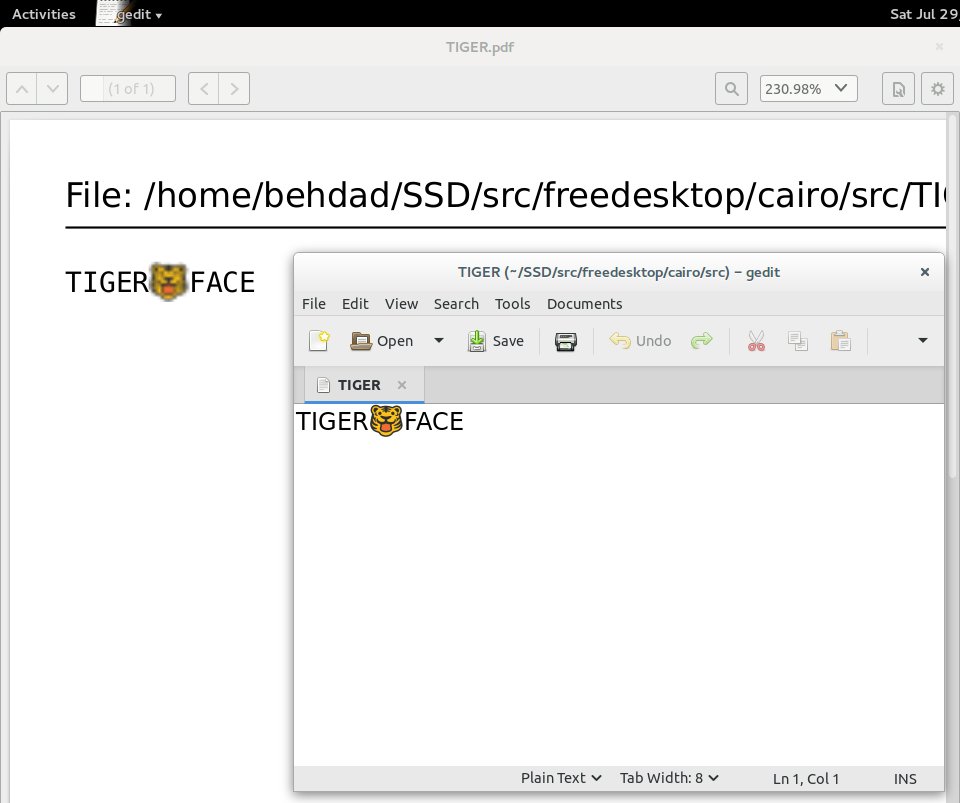Click the PDF viewer vertical scrollbar
The image size is (960, 803).
point(952,294)
